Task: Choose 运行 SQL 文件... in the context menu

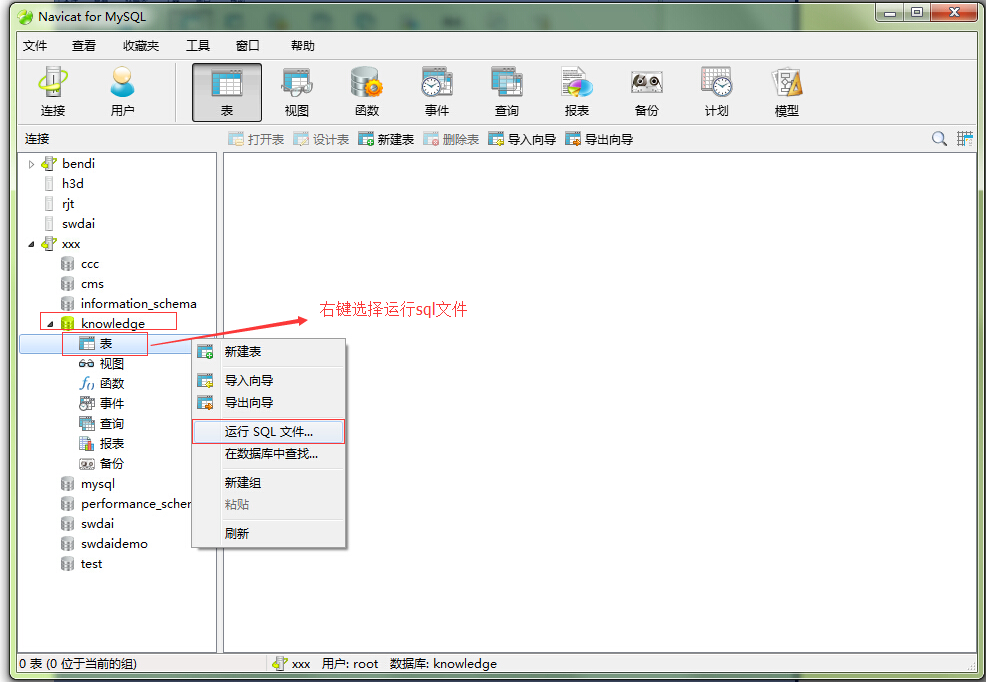Action: pyautogui.click(x=269, y=432)
